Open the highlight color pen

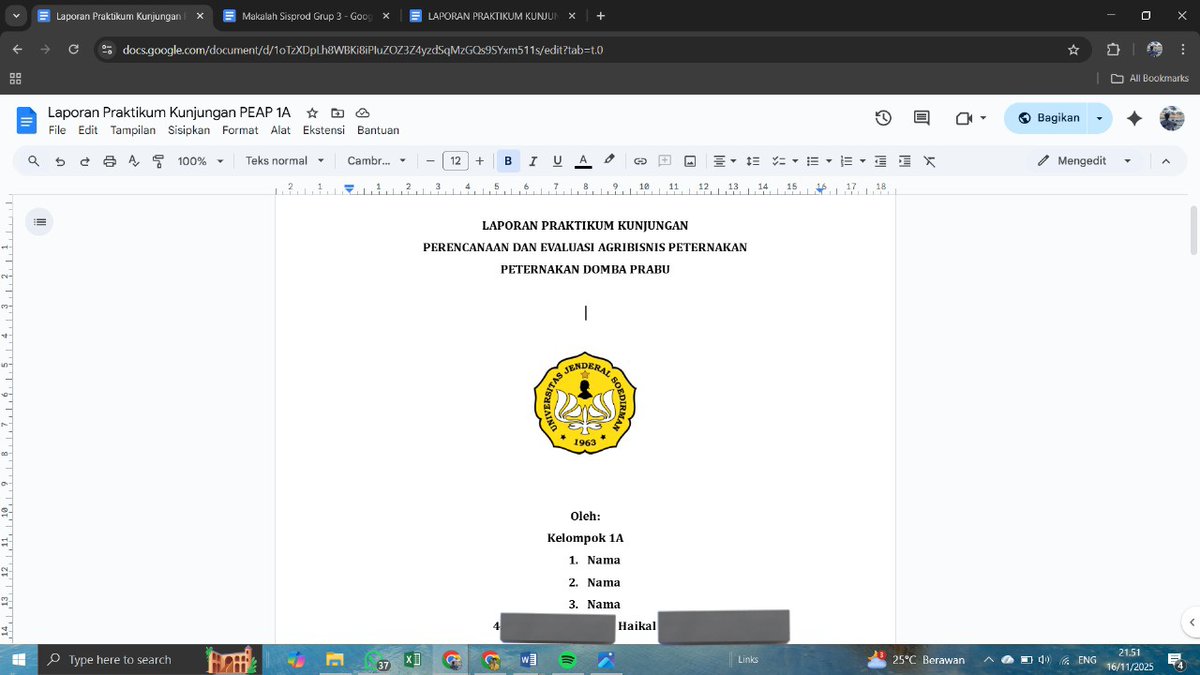[x=609, y=161]
